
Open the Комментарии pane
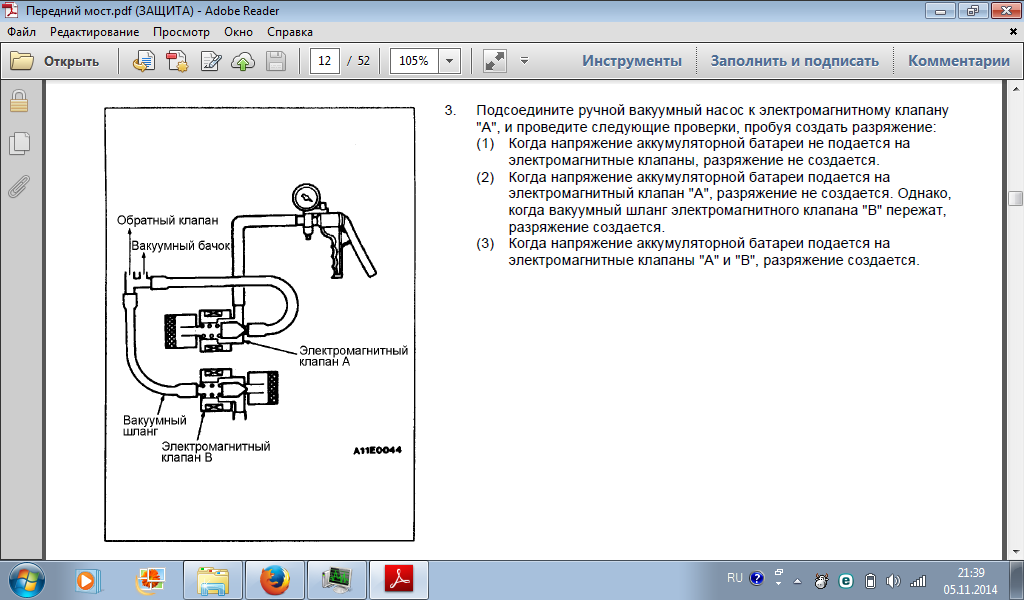(x=959, y=61)
